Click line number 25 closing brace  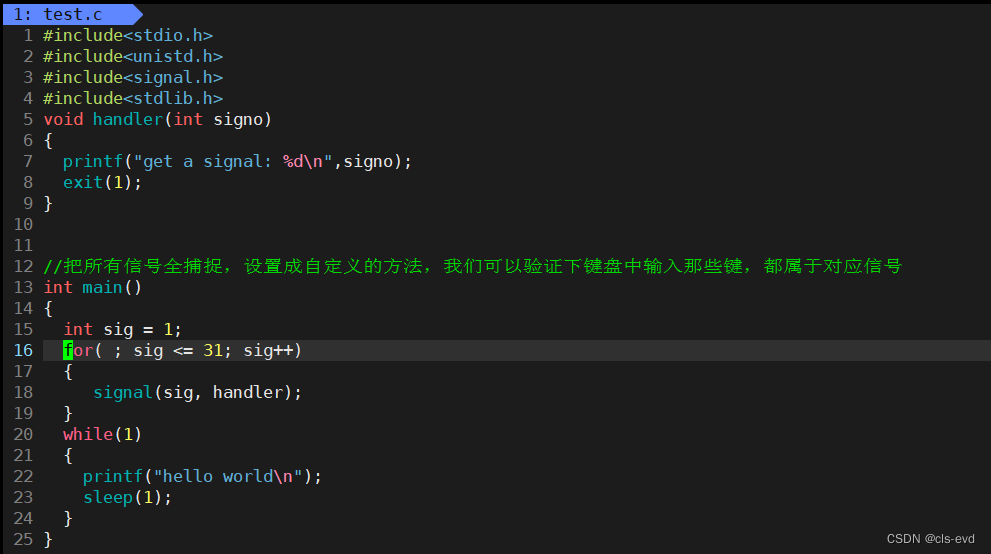pos(23,539)
